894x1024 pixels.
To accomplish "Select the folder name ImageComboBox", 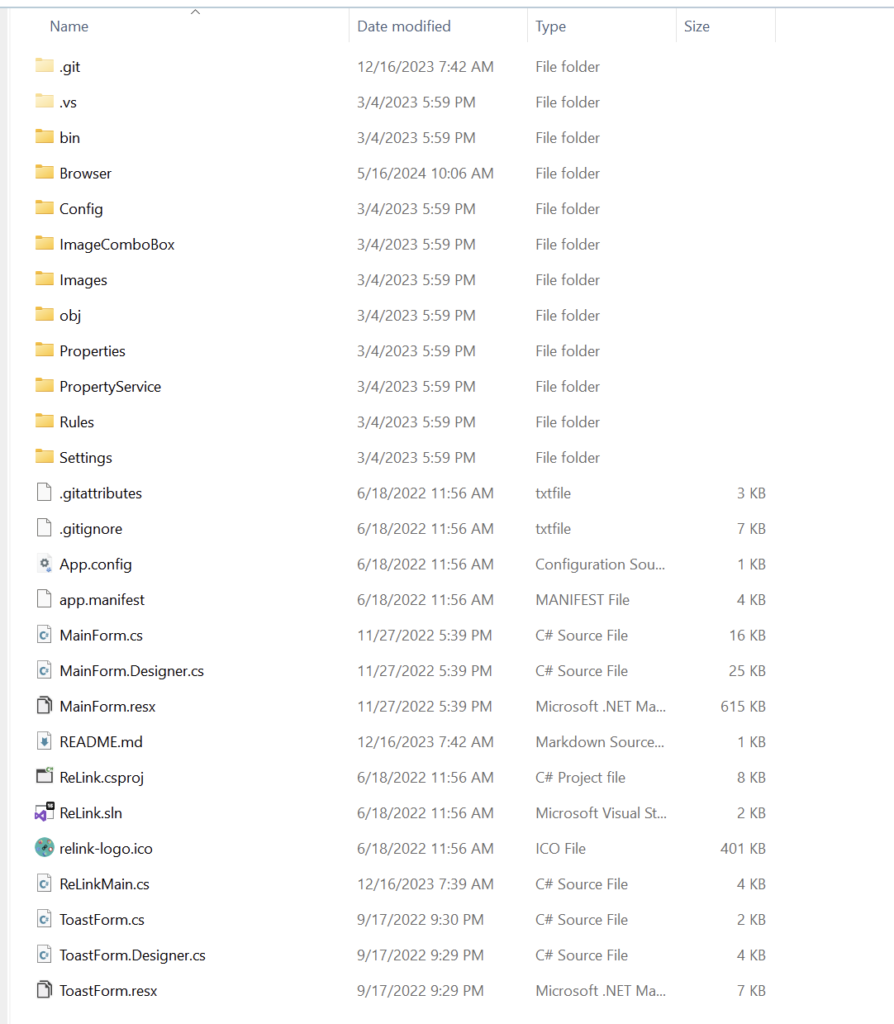I will point(117,244).
